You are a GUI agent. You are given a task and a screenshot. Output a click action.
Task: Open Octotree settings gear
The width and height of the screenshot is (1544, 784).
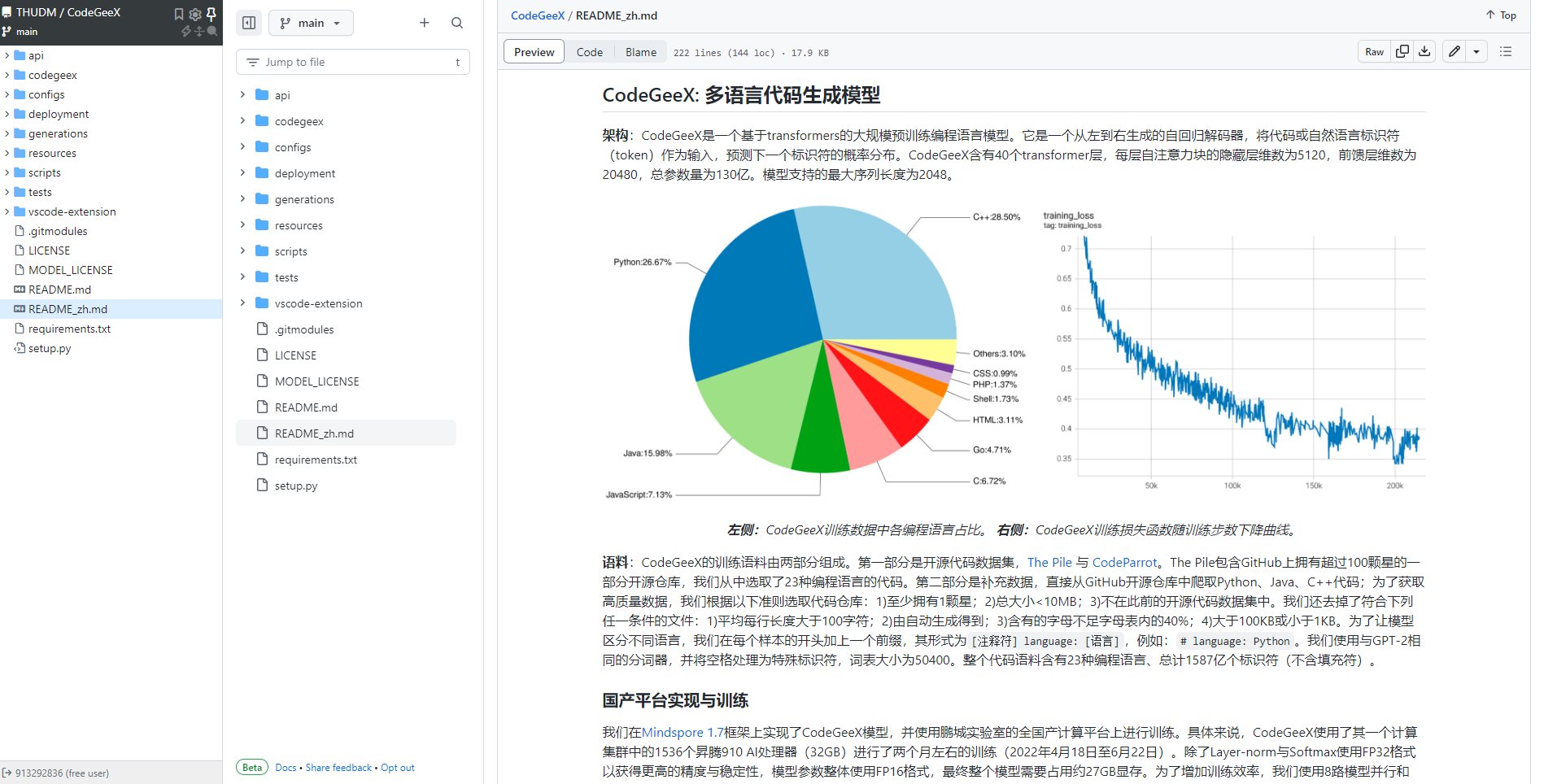pyautogui.click(x=195, y=14)
